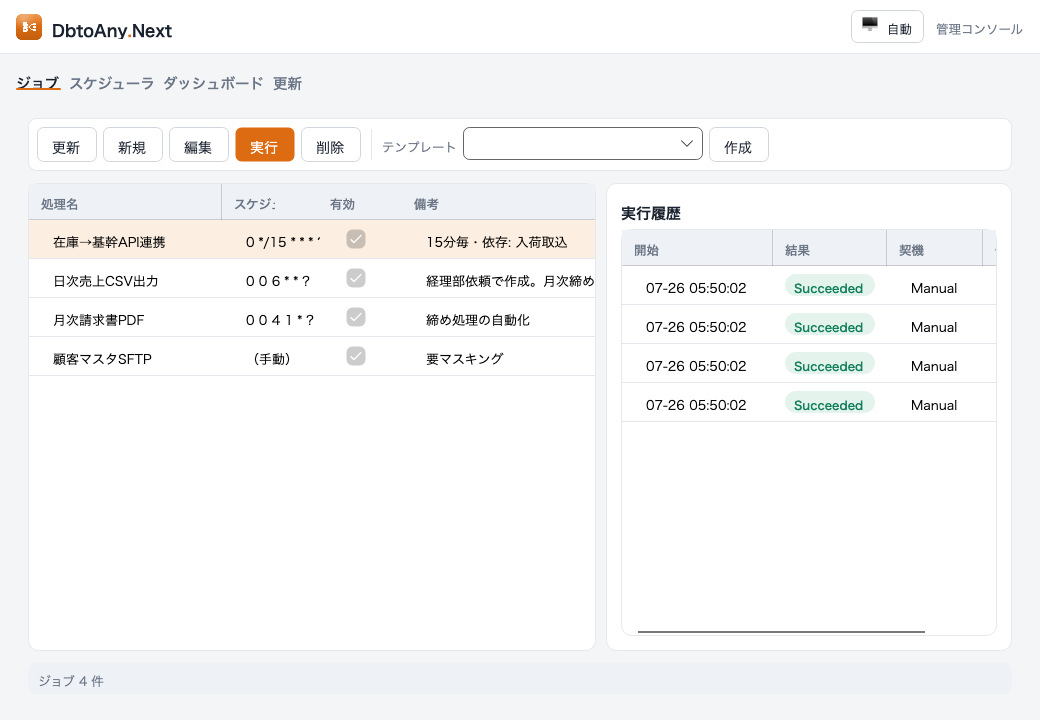
Task: Click the 実行履歴 horizontal scrollbar
Action: click(x=781, y=632)
